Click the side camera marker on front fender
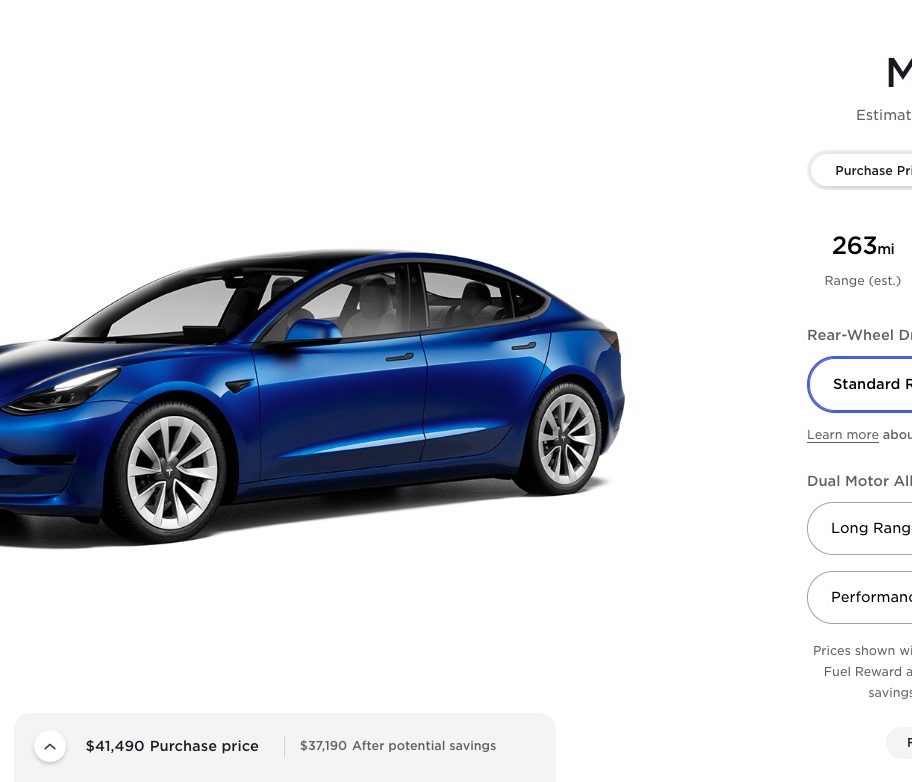 238,386
